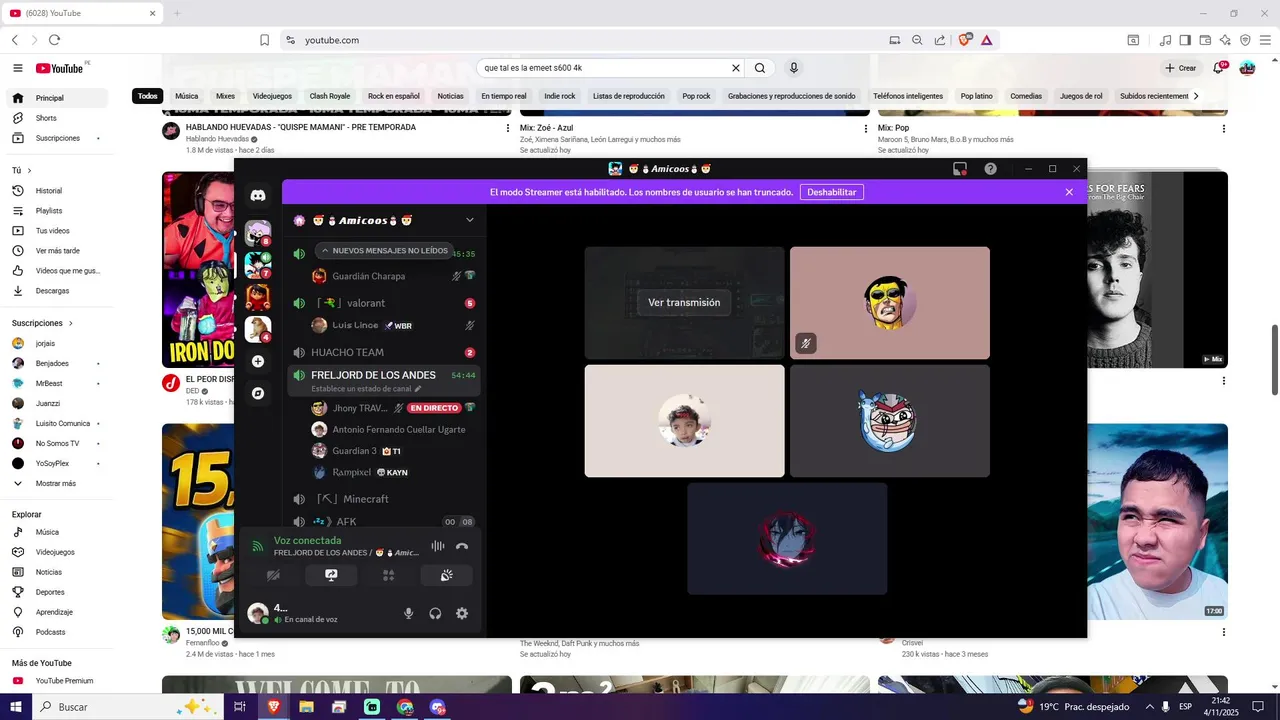Open Historial in YouTube sidebar

point(56,191)
